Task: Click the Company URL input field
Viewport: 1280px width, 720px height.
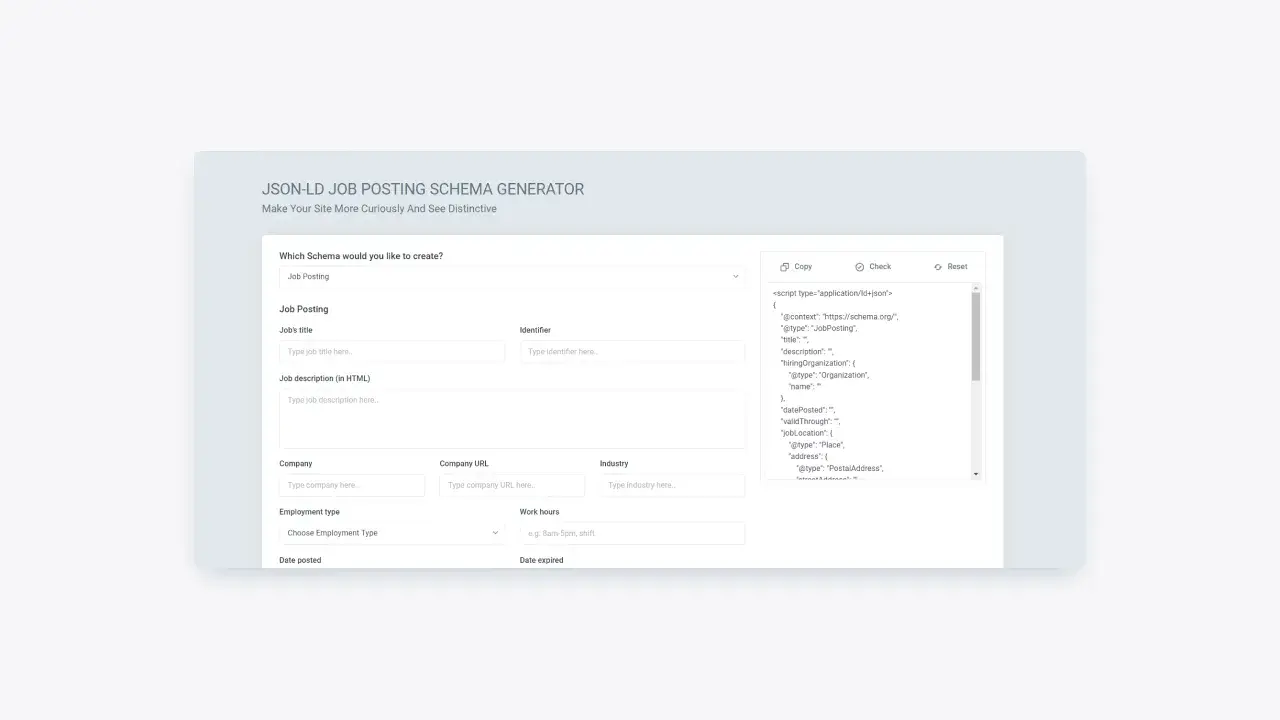Action: coord(512,485)
